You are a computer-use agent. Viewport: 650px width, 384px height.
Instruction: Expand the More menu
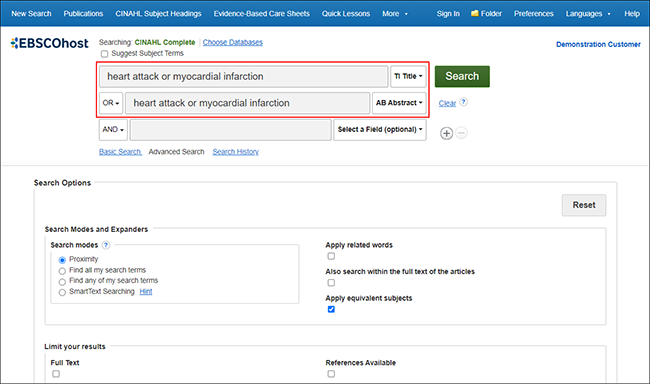(395, 14)
